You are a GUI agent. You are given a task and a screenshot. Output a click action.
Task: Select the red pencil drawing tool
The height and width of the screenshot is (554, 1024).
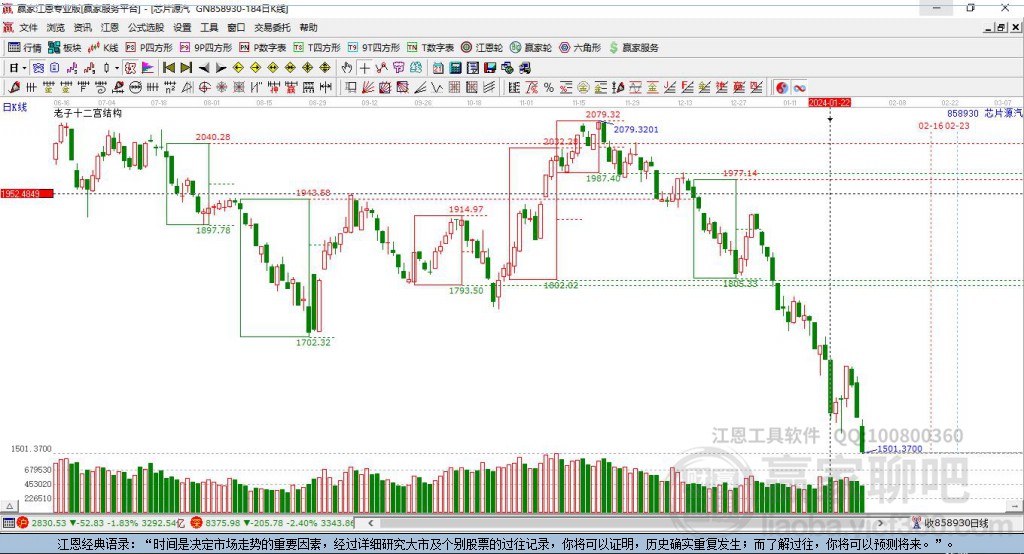coord(14,88)
